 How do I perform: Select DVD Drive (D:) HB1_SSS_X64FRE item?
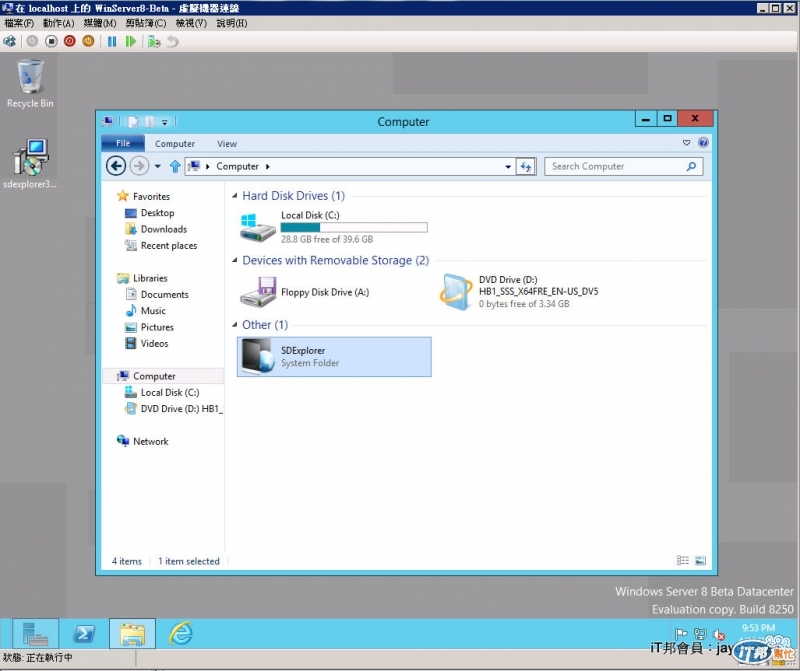(519, 292)
